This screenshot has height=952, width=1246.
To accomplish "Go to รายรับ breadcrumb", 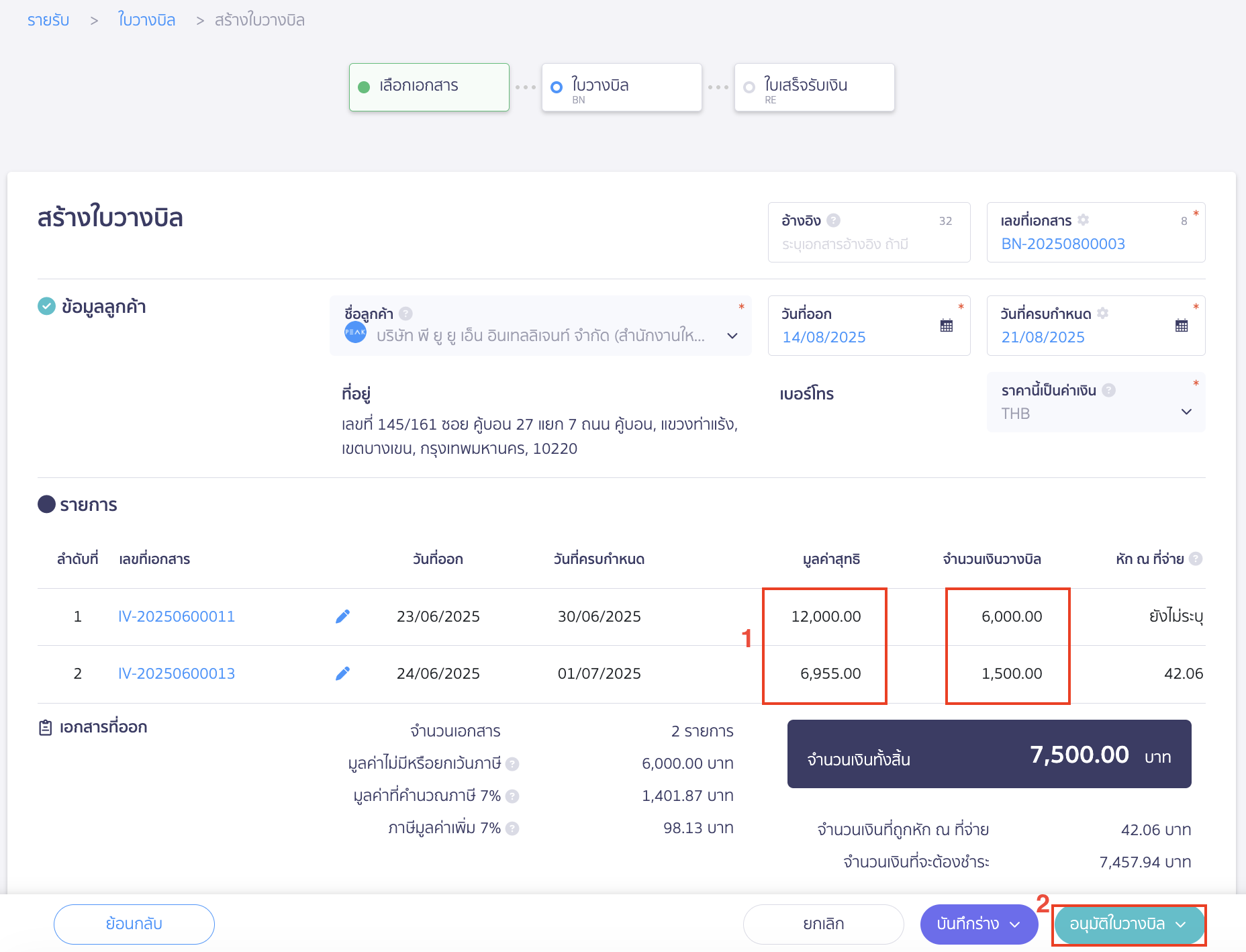I will pyautogui.click(x=48, y=20).
